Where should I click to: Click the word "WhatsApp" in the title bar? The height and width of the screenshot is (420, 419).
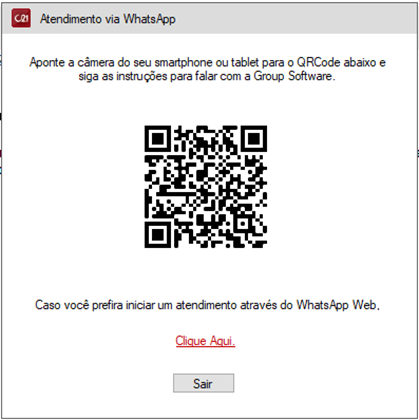click(x=149, y=19)
